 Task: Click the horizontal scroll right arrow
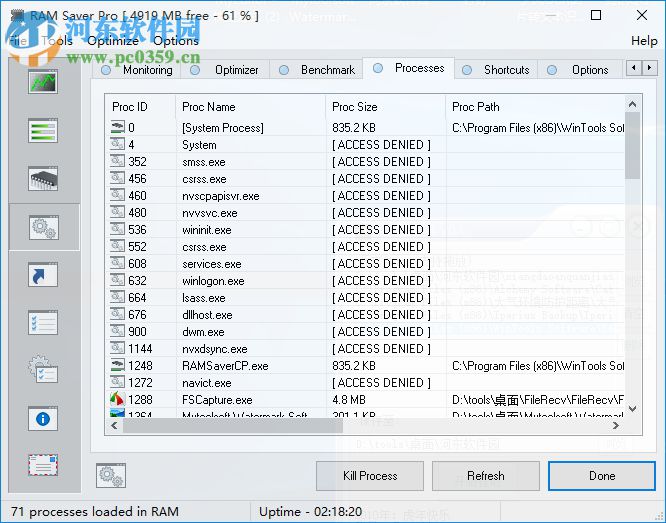click(x=616, y=425)
